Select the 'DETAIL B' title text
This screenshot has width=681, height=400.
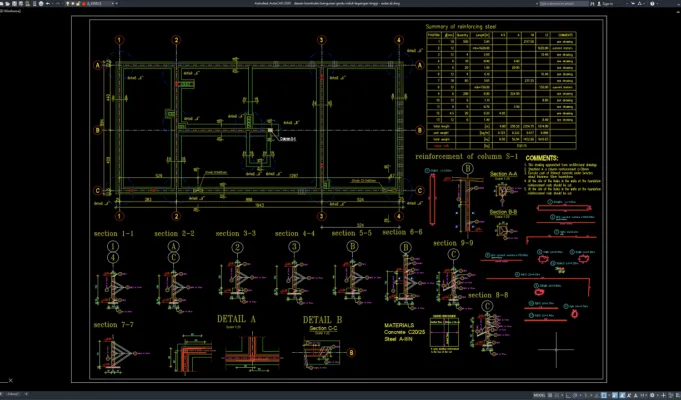(x=322, y=320)
